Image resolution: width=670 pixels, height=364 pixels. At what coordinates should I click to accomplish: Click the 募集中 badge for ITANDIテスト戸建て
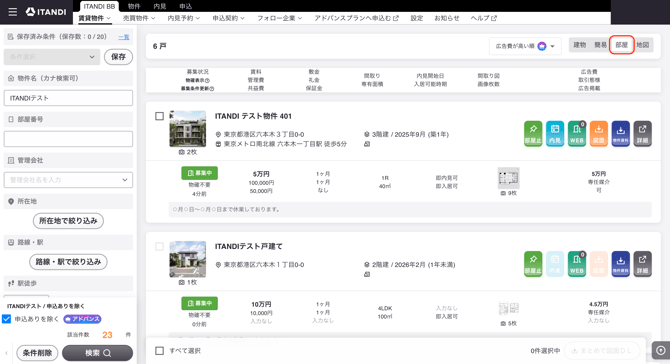[200, 303]
